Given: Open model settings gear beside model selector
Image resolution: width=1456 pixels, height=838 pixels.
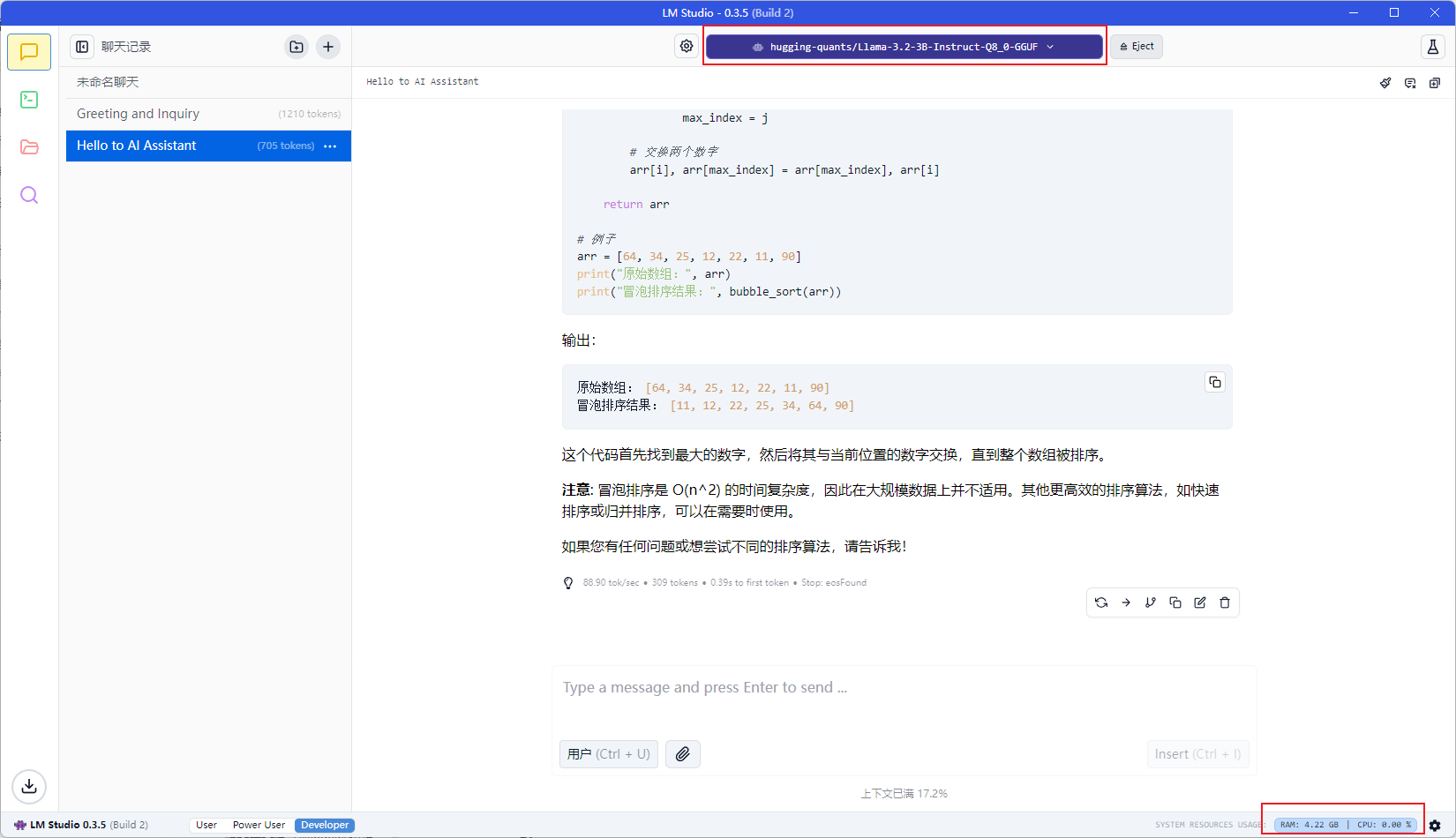Looking at the screenshot, I should tap(687, 47).
